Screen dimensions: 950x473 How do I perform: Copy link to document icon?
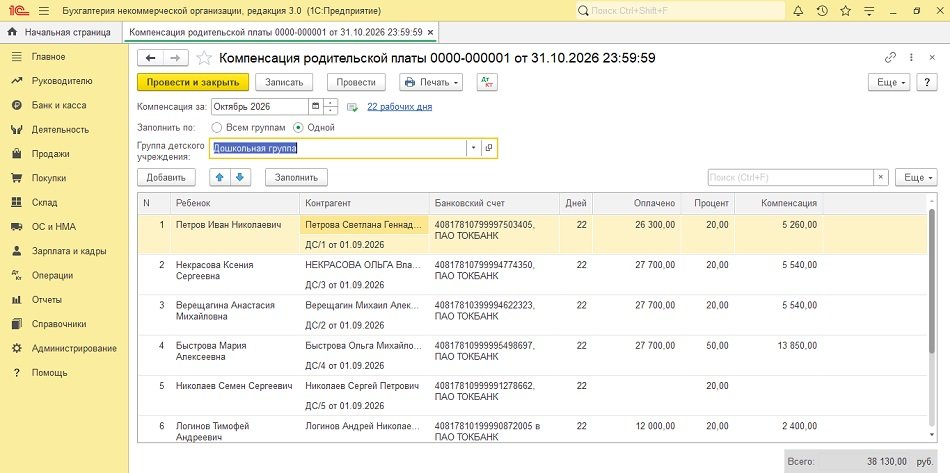pos(890,58)
